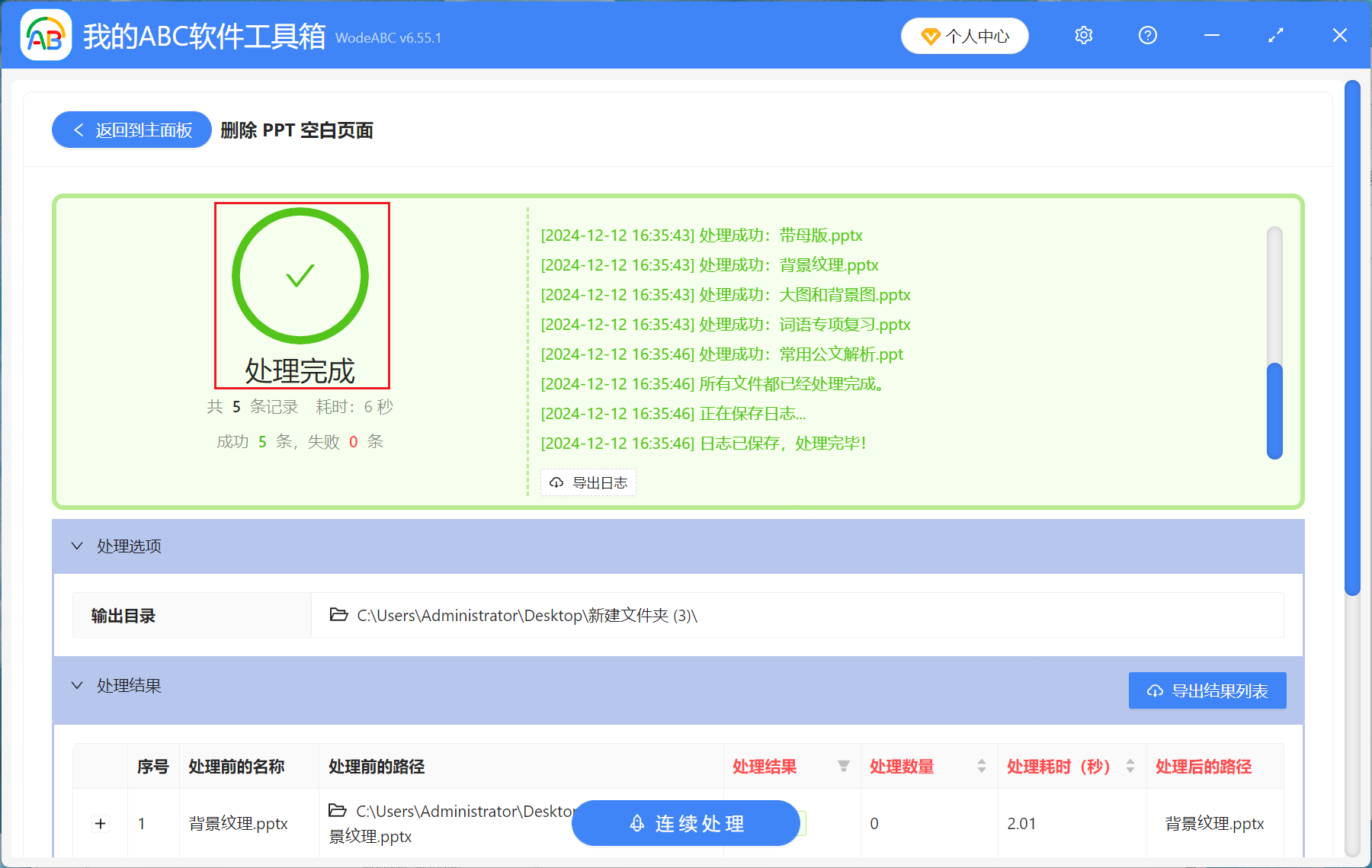Open the help icon in the title bar
The image size is (1372, 868).
[1147, 35]
